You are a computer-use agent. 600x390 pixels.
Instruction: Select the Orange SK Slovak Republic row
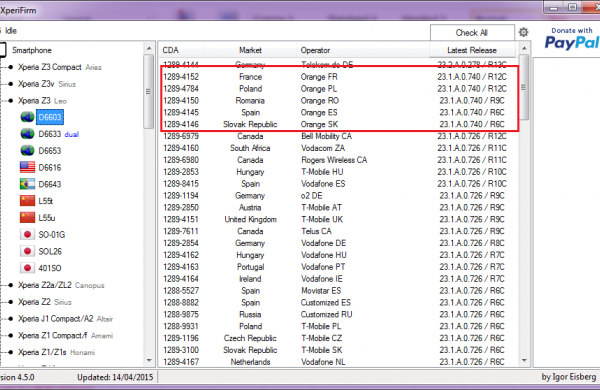click(339, 124)
